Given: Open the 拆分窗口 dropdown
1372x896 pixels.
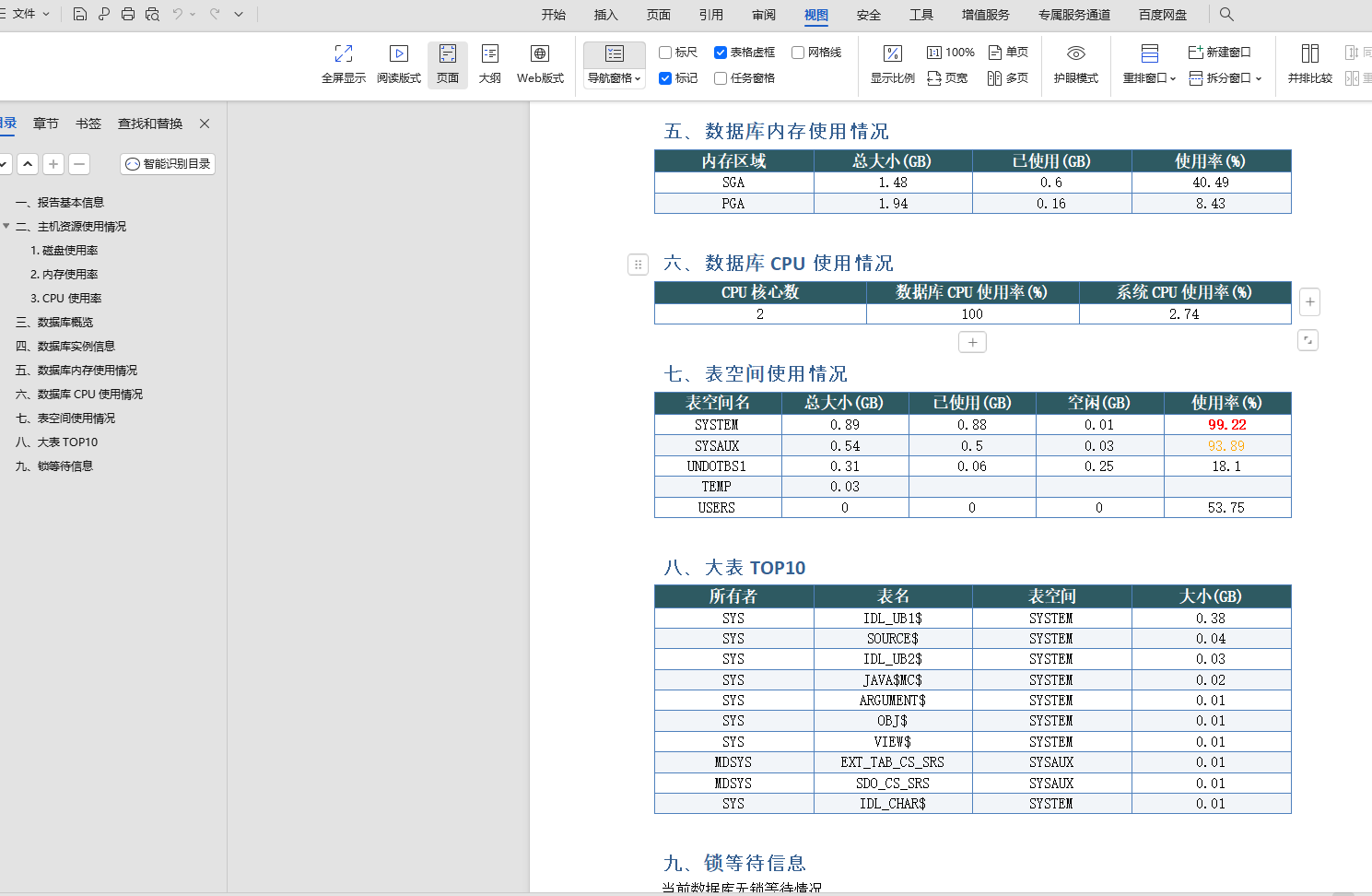Looking at the screenshot, I should tap(1225, 78).
